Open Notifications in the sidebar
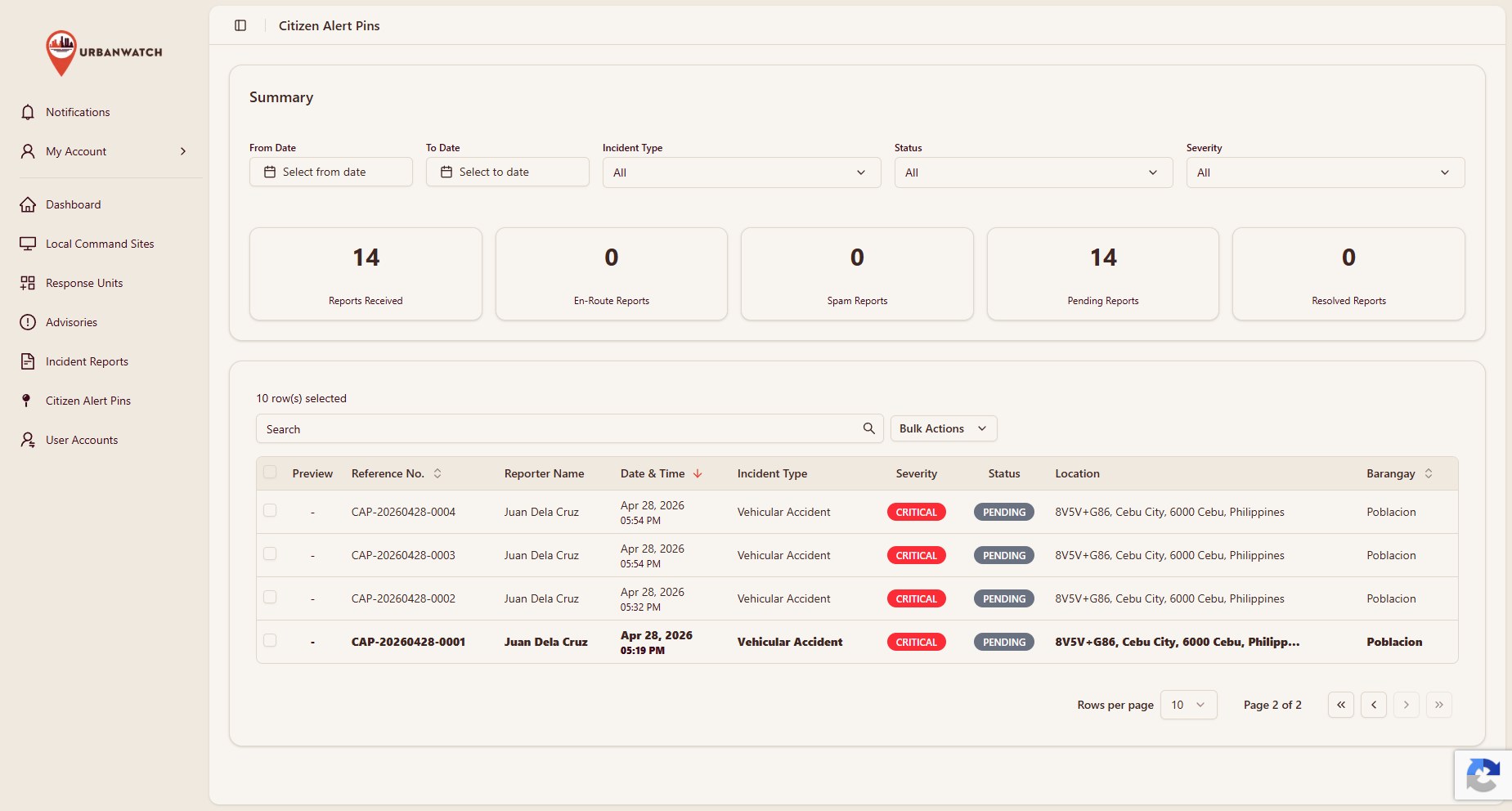Viewport: 1512px width, 811px height. coord(78,112)
